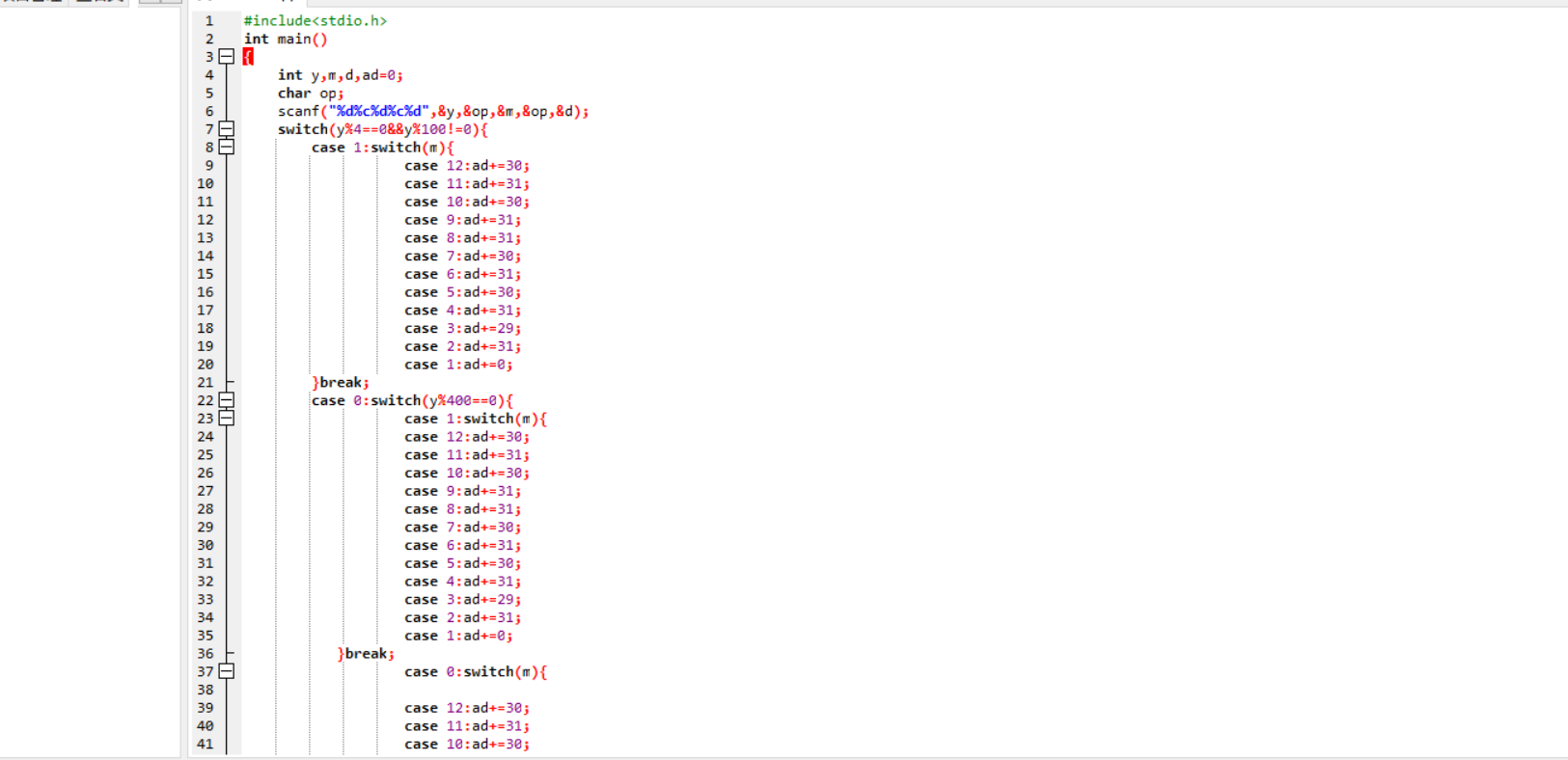Collapse the case 1:switch(m) fold at line 23
Screen dimensions: 1568x760
227,419
